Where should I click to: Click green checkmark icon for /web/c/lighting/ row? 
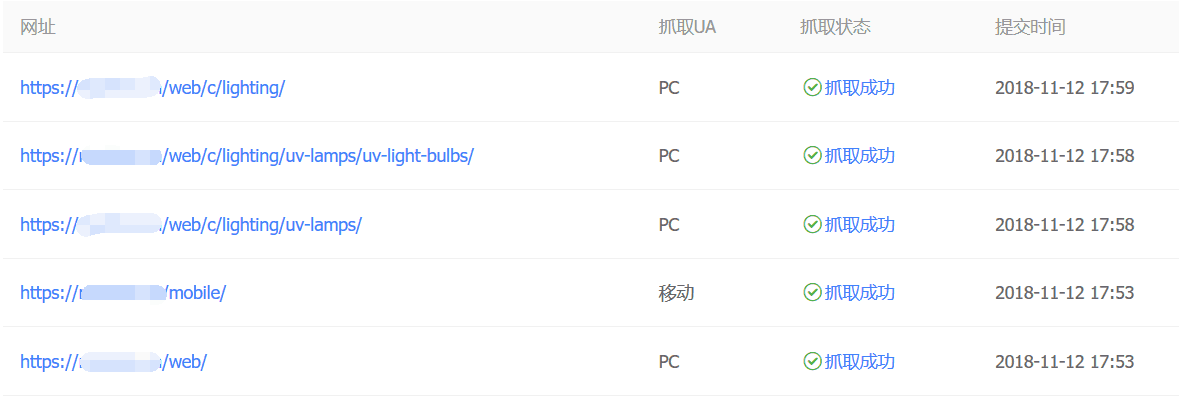click(812, 87)
